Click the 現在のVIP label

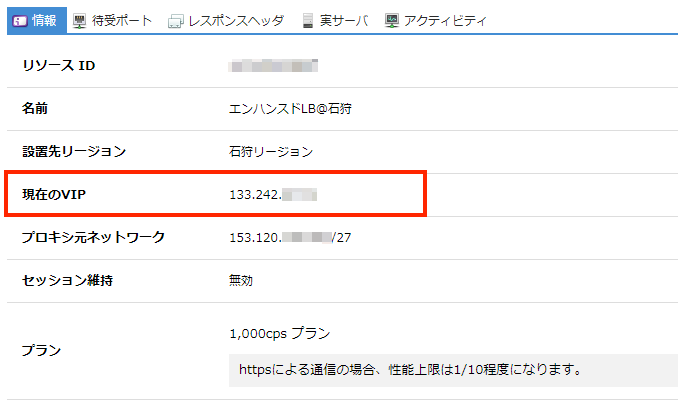coord(54,195)
